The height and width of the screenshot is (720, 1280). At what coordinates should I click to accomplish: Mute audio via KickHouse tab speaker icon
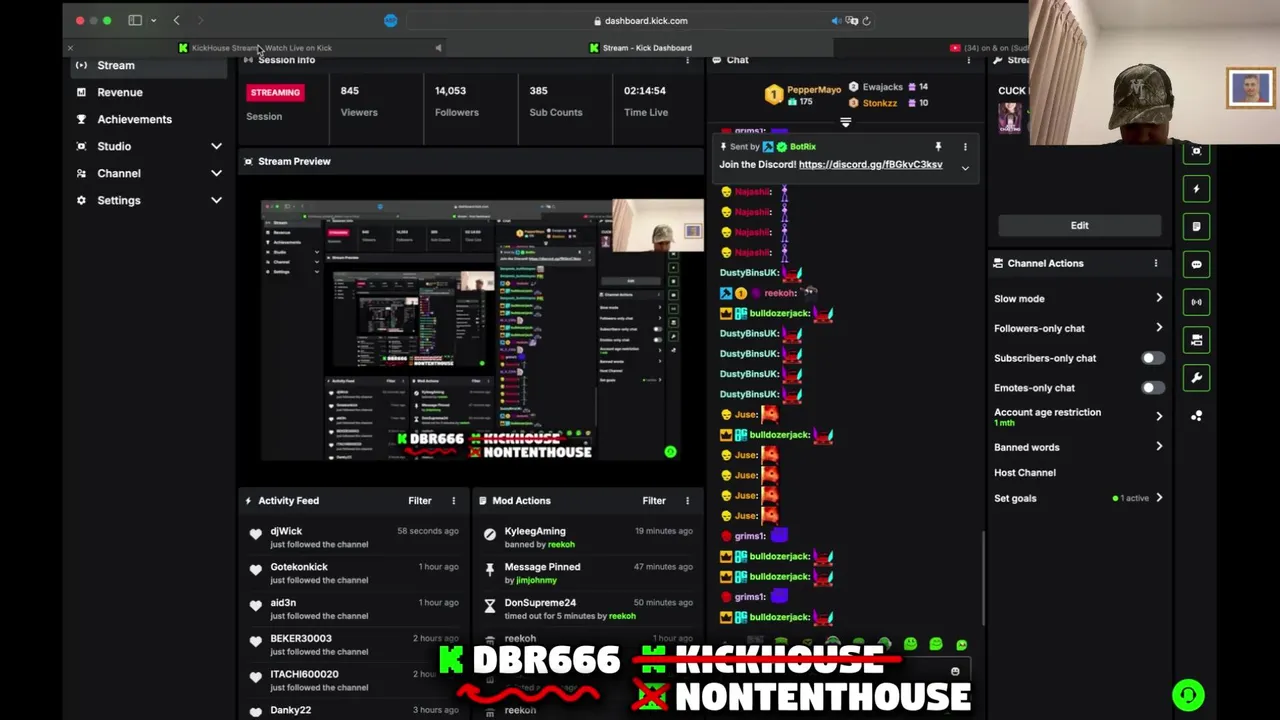(438, 48)
